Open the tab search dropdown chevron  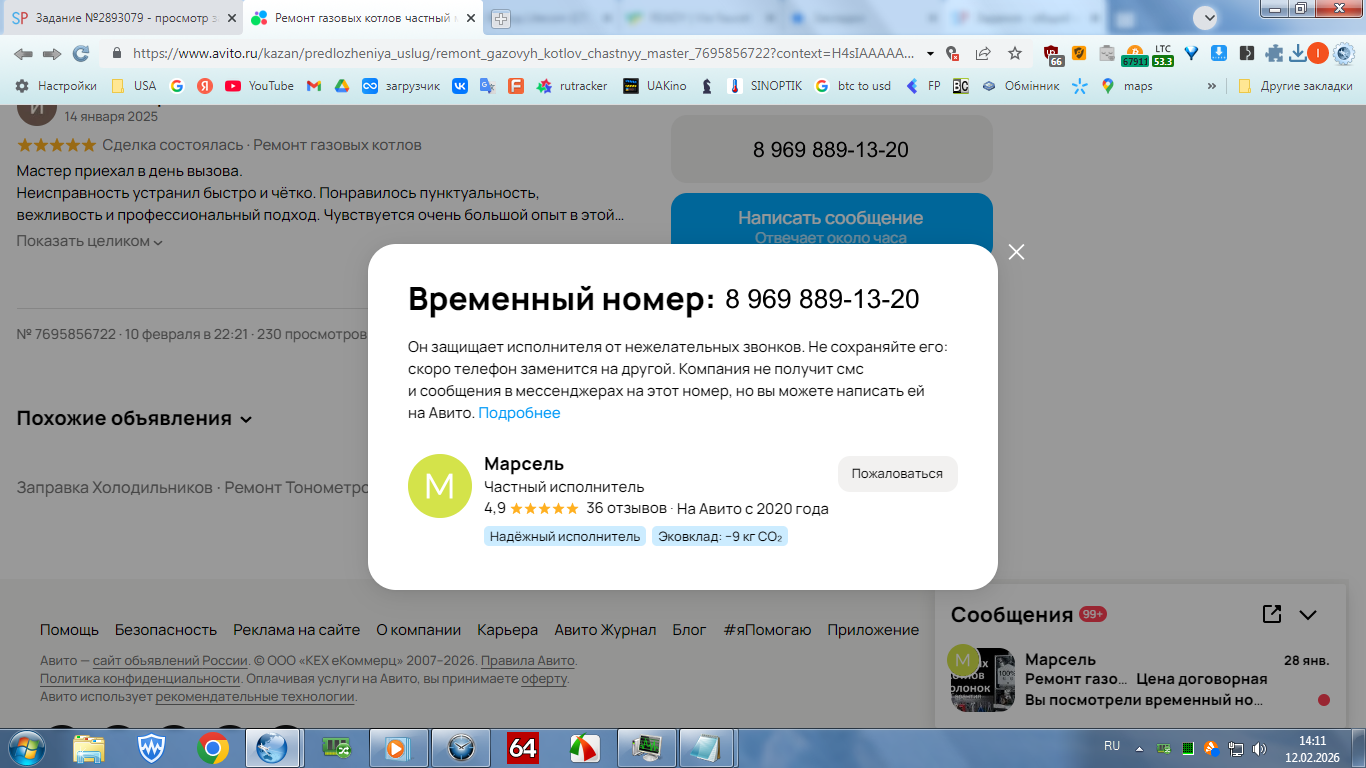[x=1206, y=17]
